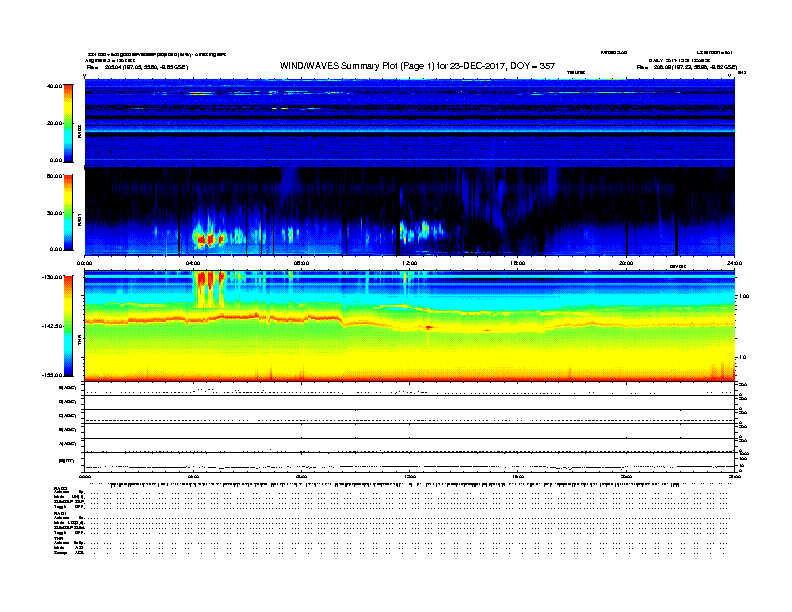Click the 100 frequency tick beside TNR panel
Image resolution: width=792 pixels, height=612 pixels.
click(744, 296)
